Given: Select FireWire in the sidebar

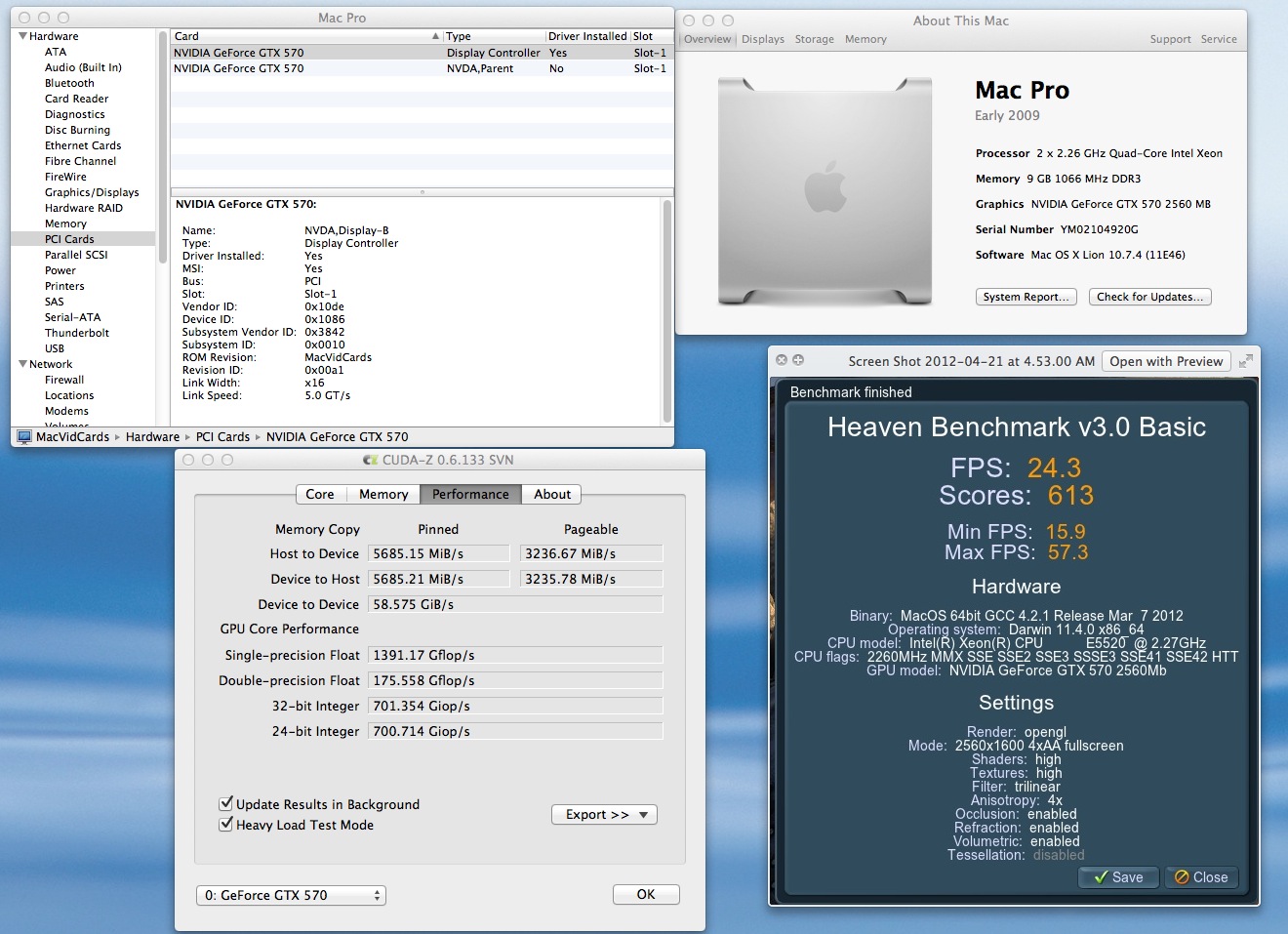Looking at the screenshot, I should point(65,177).
